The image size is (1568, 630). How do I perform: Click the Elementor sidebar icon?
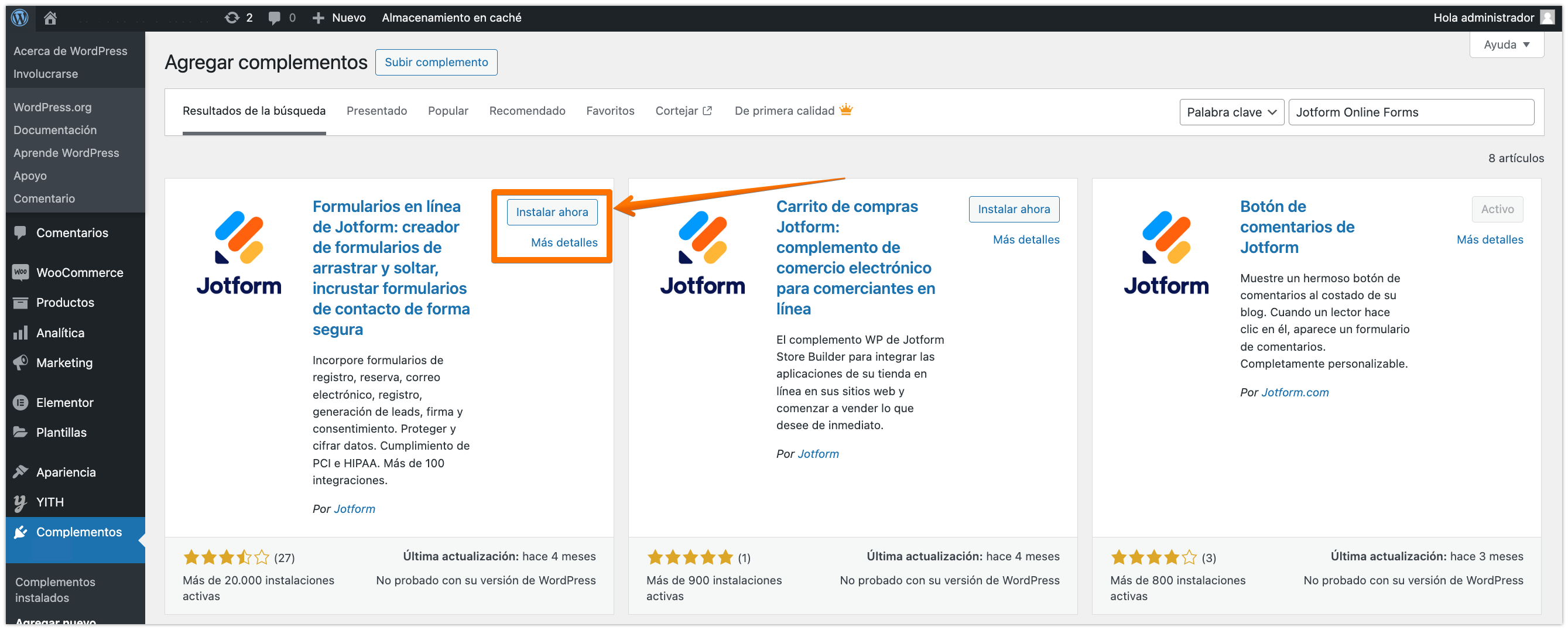tap(20, 402)
